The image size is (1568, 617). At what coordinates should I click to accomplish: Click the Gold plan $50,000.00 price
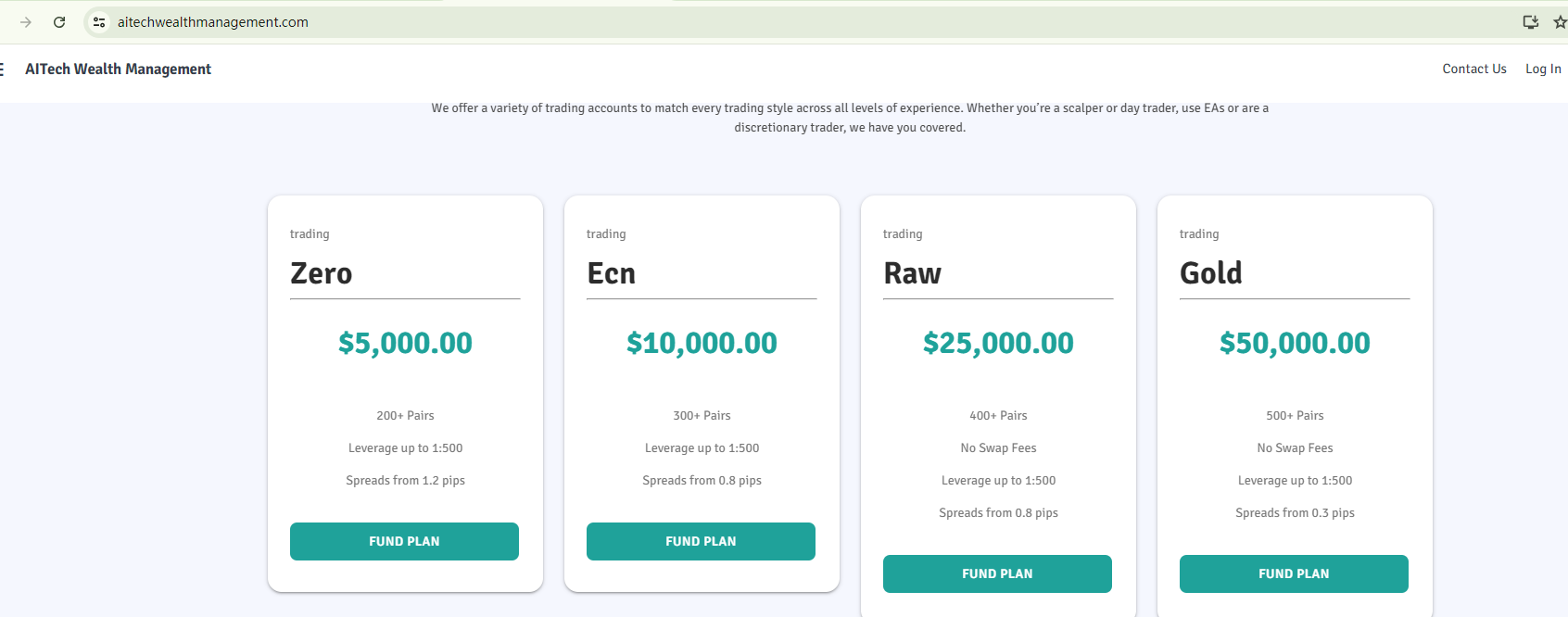[1295, 343]
